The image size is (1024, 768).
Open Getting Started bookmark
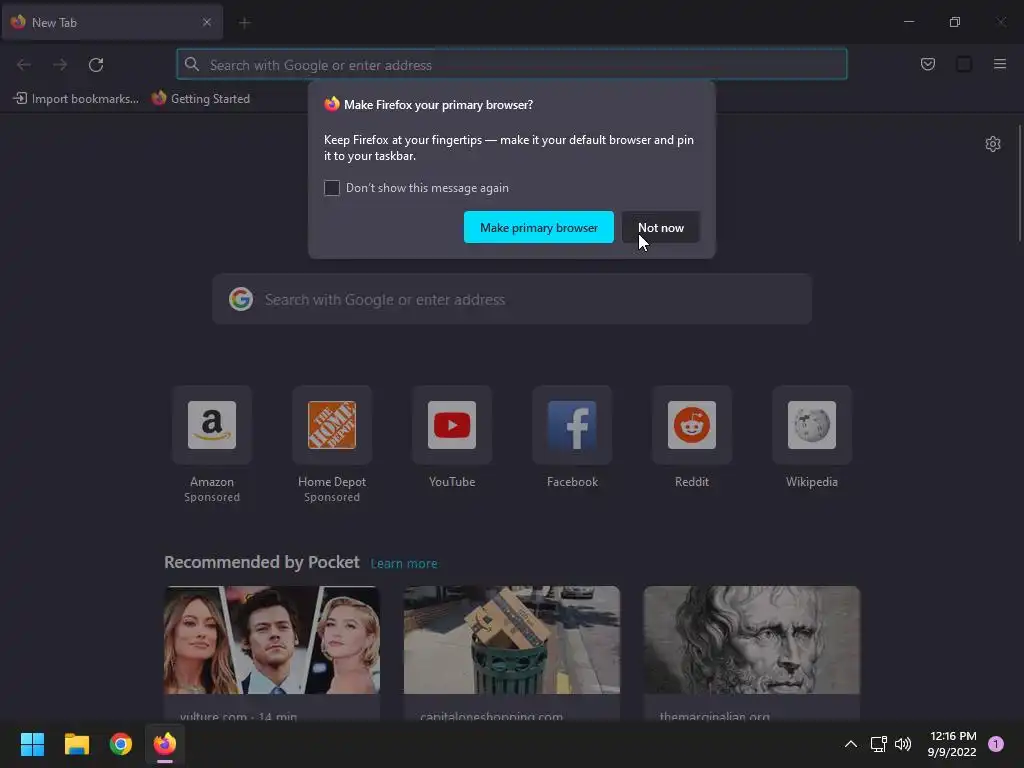(200, 99)
